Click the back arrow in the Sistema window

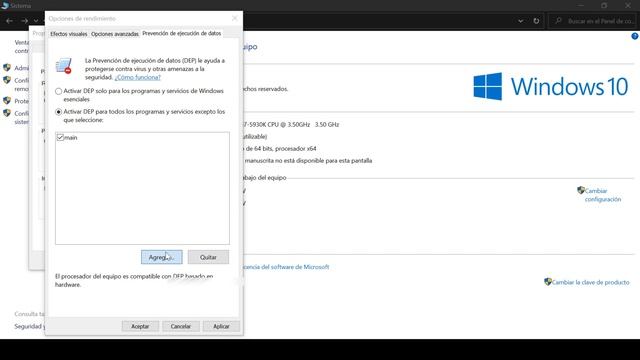pos(9,20)
